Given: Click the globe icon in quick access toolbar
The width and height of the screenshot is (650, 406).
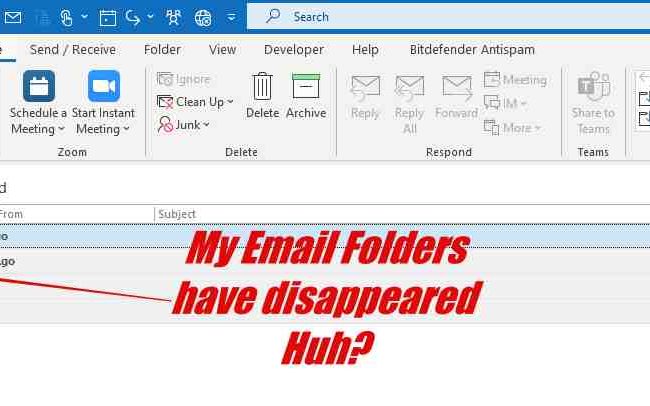Looking at the screenshot, I should (x=203, y=18).
